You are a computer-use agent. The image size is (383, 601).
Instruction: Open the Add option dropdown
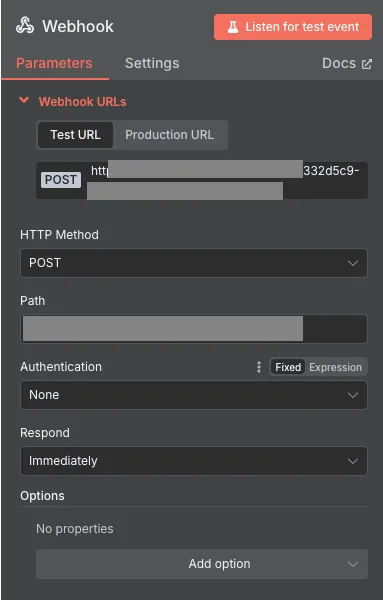coord(202,564)
